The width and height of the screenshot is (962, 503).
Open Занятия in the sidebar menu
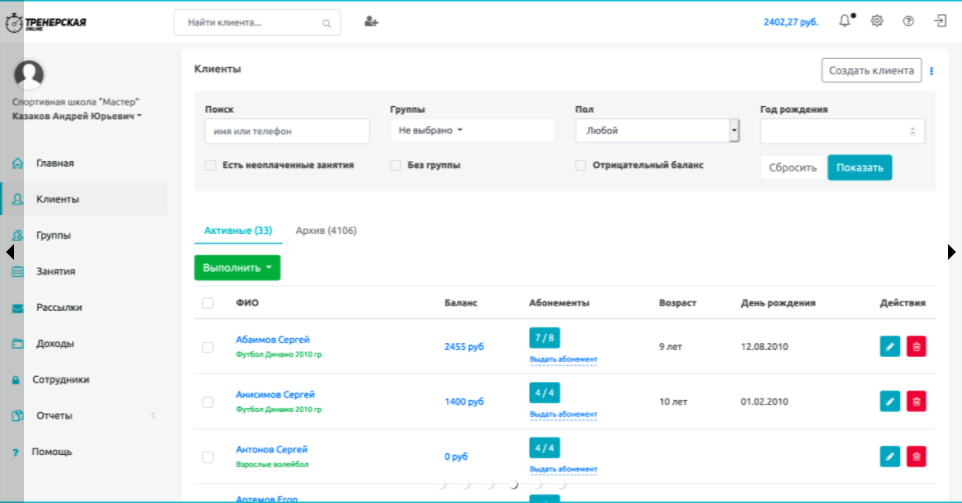pos(56,271)
